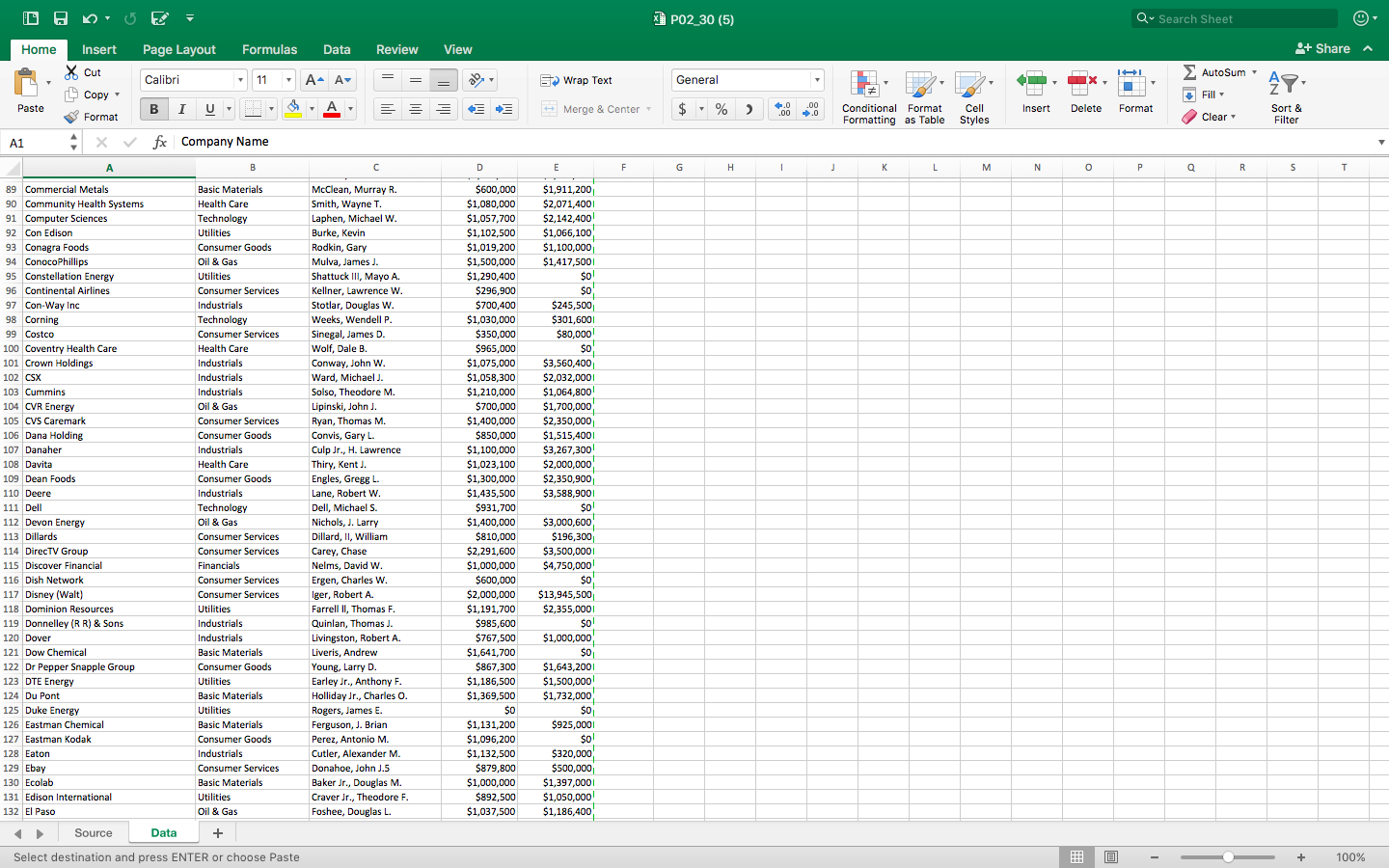The width and height of the screenshot is (1389, 868).
Task: Expand the formula bar chevron
Action: click(1381, 142)
